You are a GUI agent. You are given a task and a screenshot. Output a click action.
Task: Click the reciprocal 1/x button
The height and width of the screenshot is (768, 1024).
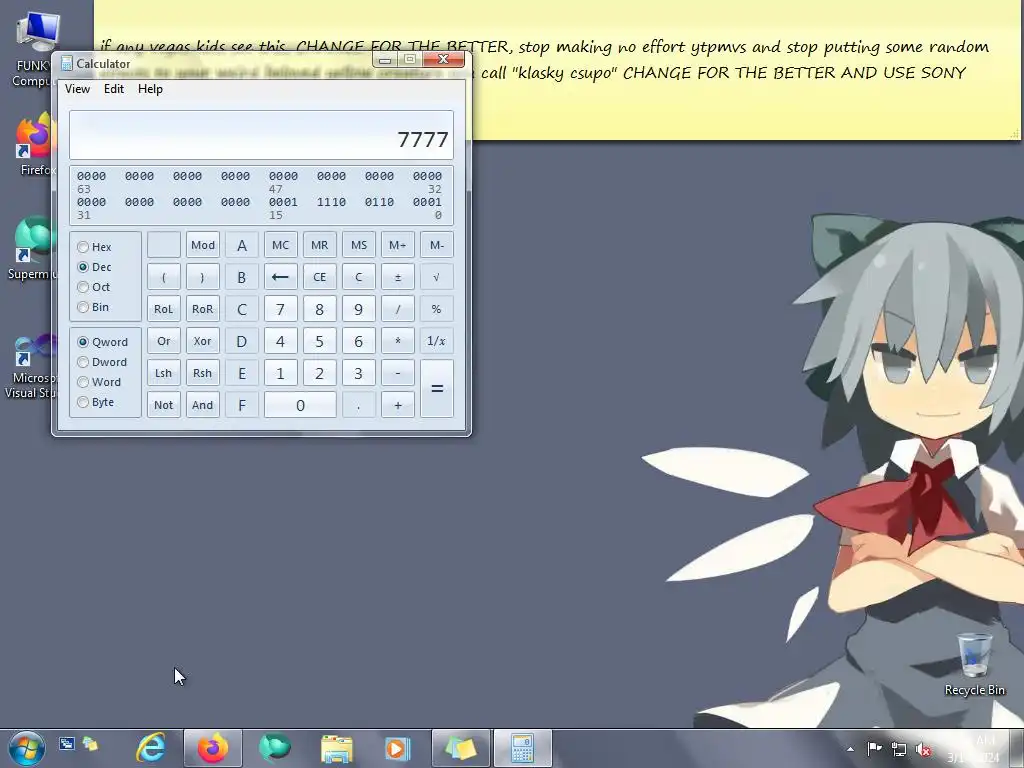436,341
